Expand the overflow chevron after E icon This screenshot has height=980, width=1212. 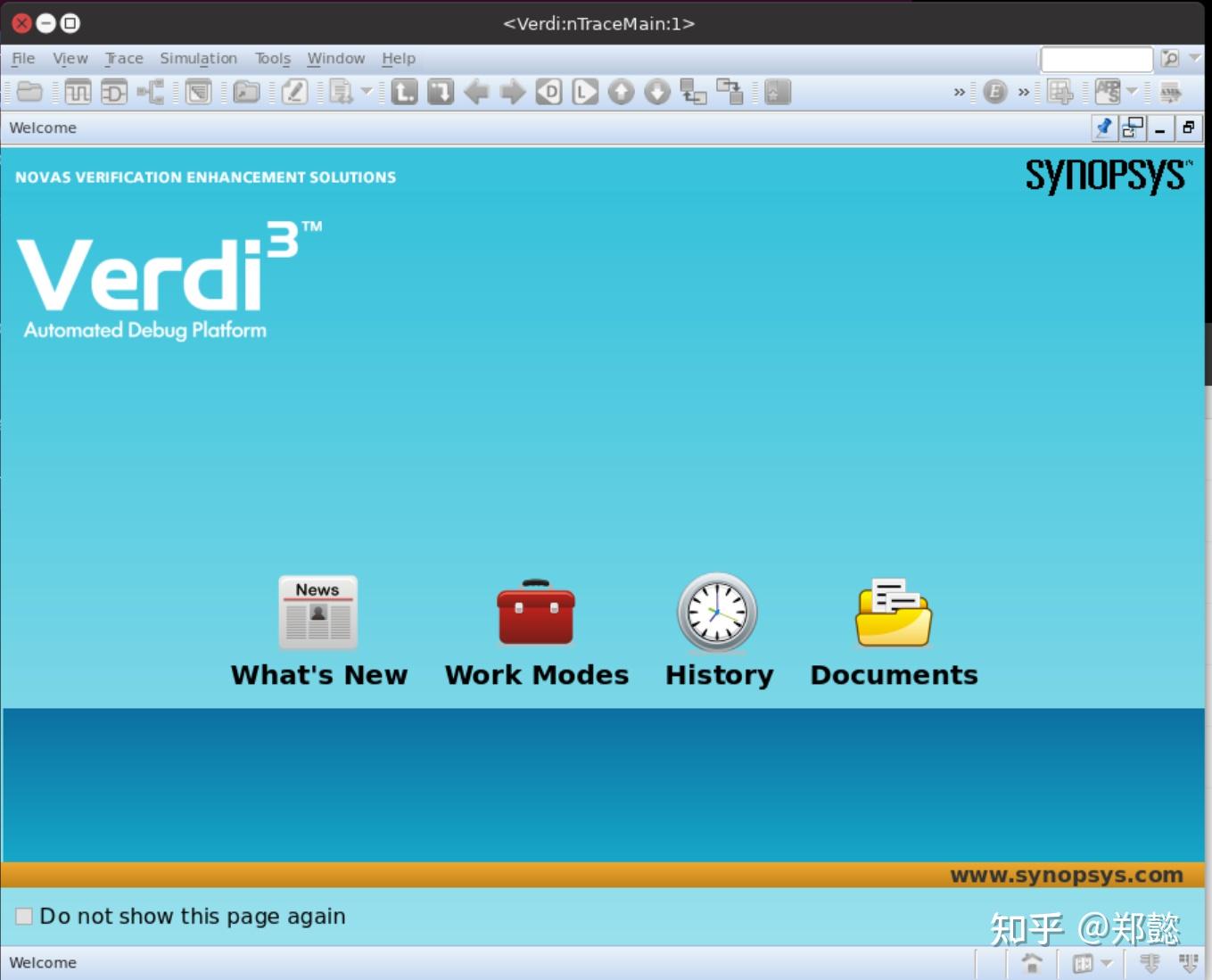tap(1024, 92)
